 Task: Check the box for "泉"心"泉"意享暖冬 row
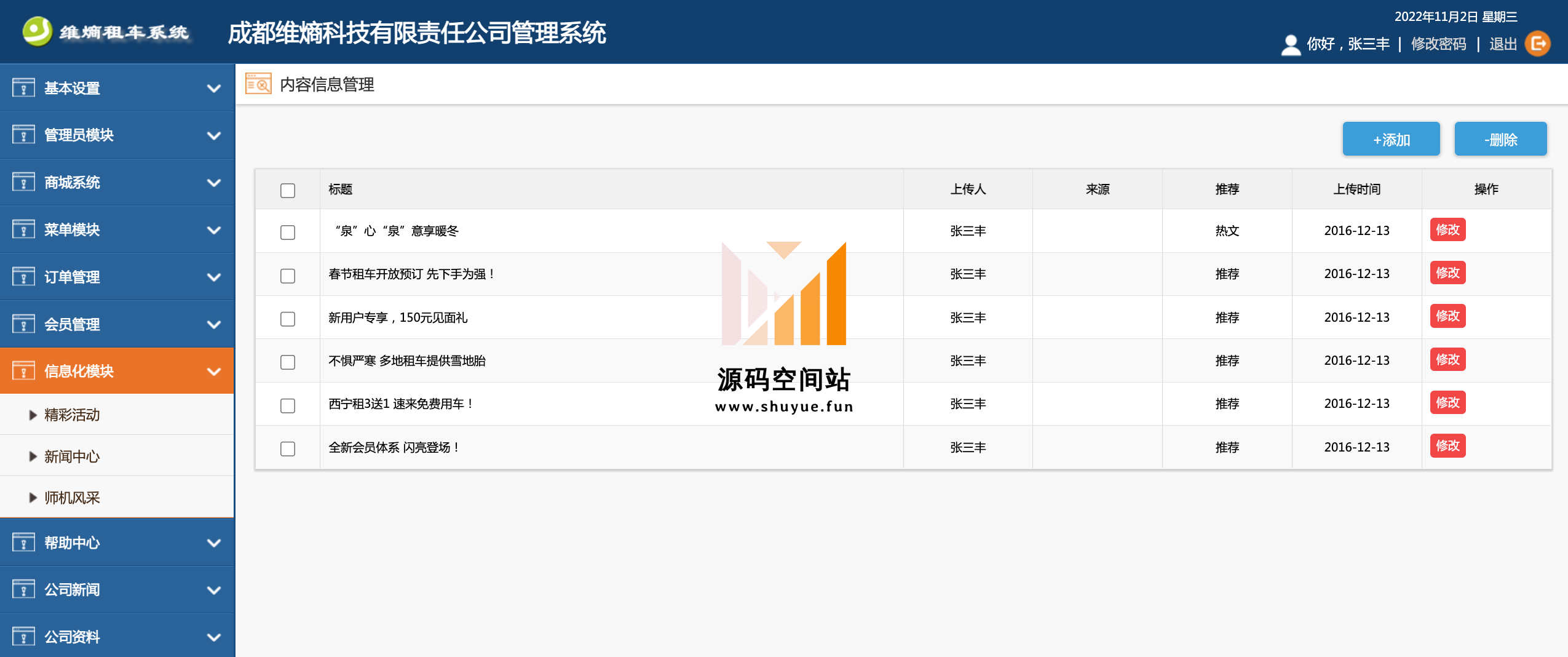point(288,232)
